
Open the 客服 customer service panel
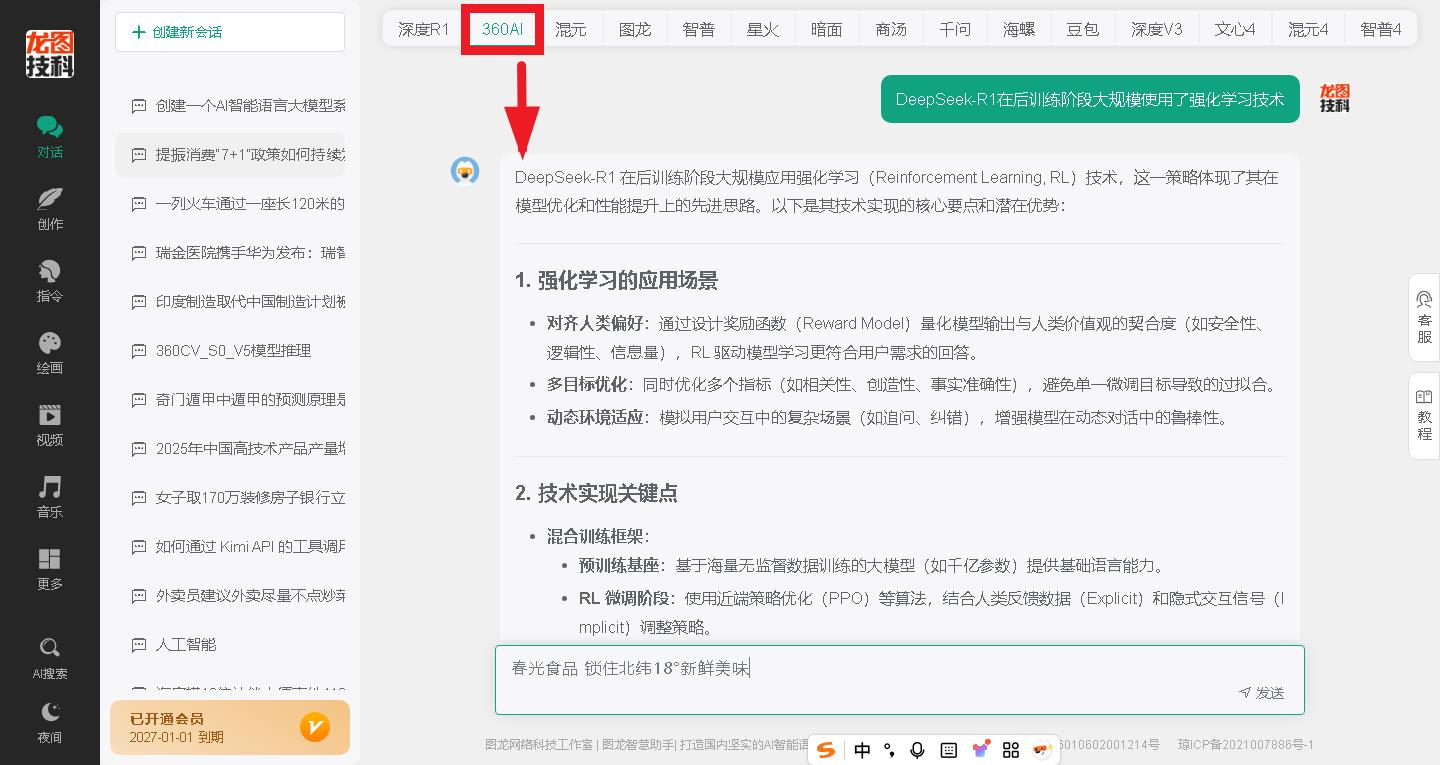(x=1424, y=317)
